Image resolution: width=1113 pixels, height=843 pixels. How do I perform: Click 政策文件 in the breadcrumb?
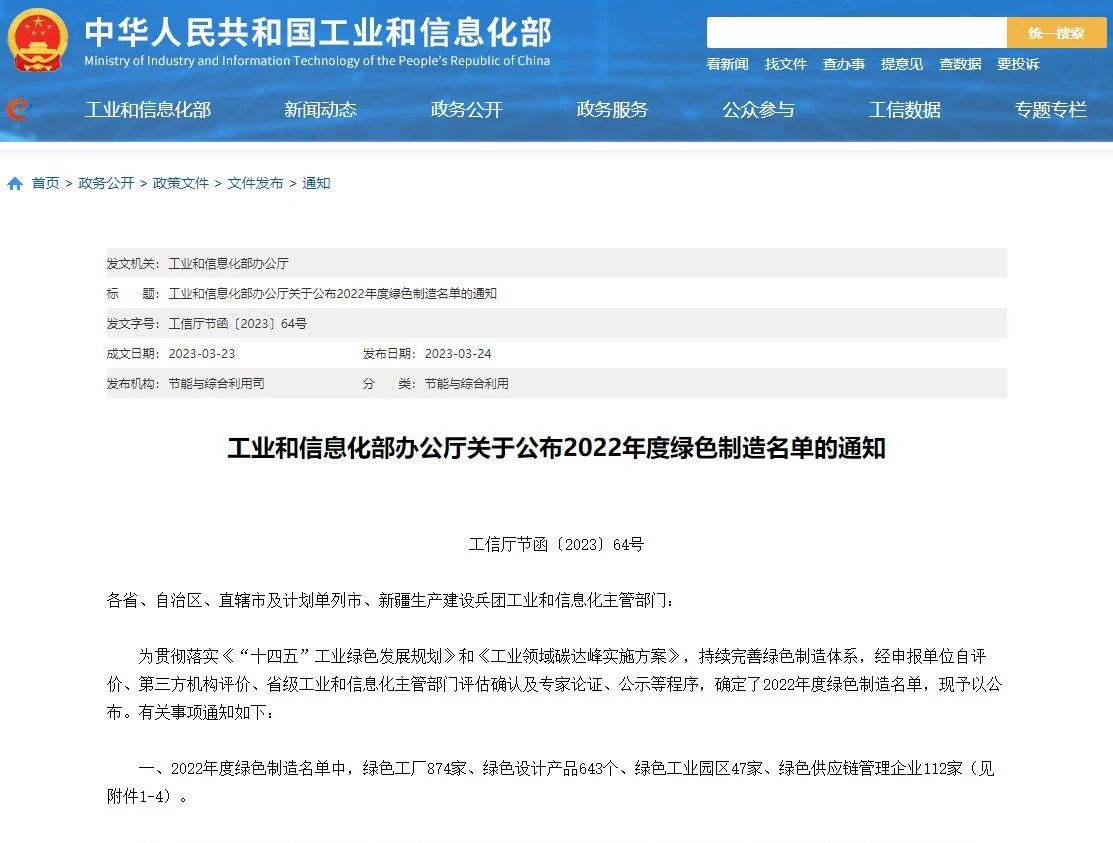click(x=181, y=184)
